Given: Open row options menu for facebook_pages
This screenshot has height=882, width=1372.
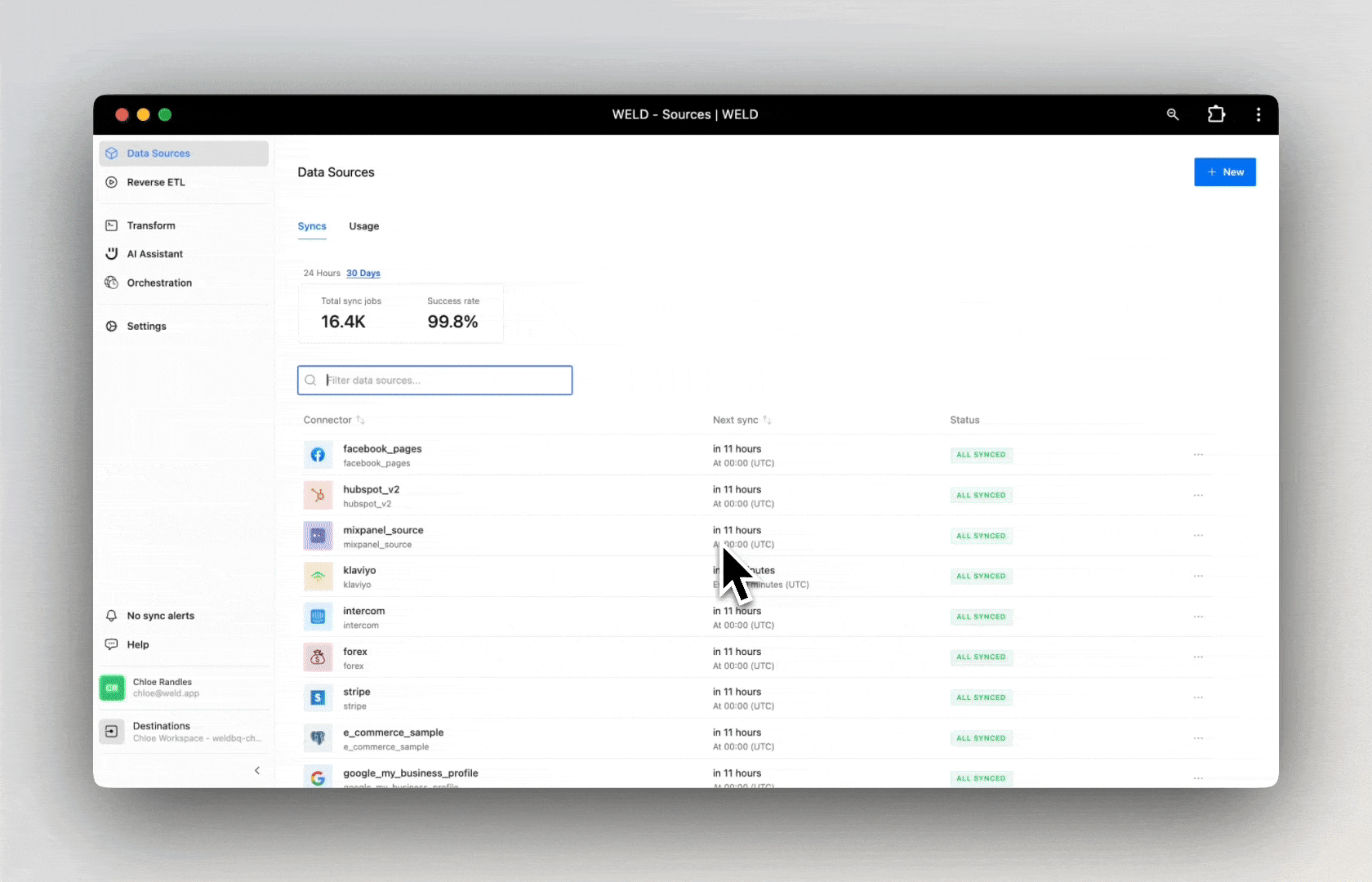Looking at the screenshot, I should [x=1198, y=455].
